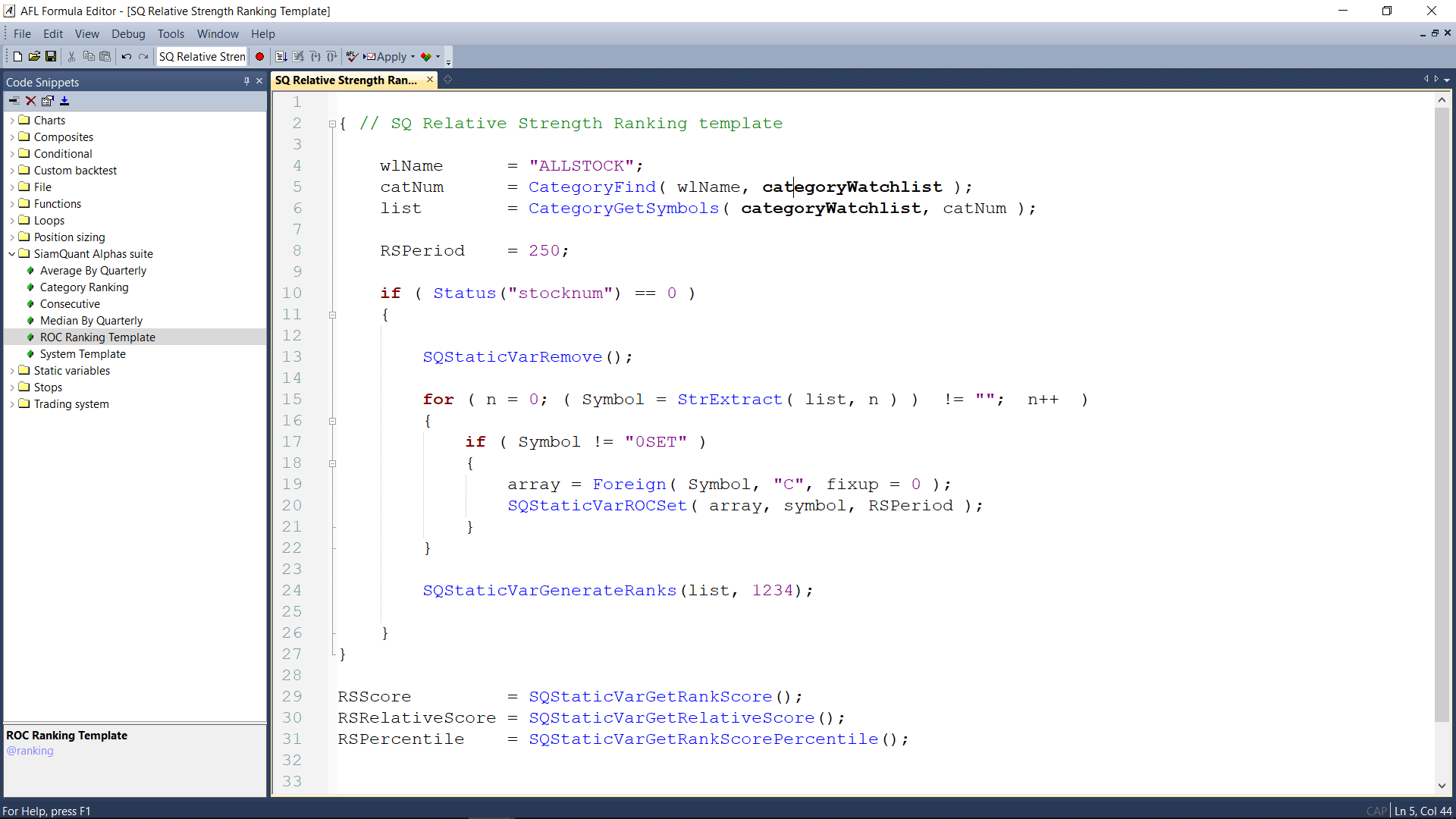
Task: Click the Undo arrow in toolbar
Action: click(x=127, y=56)
